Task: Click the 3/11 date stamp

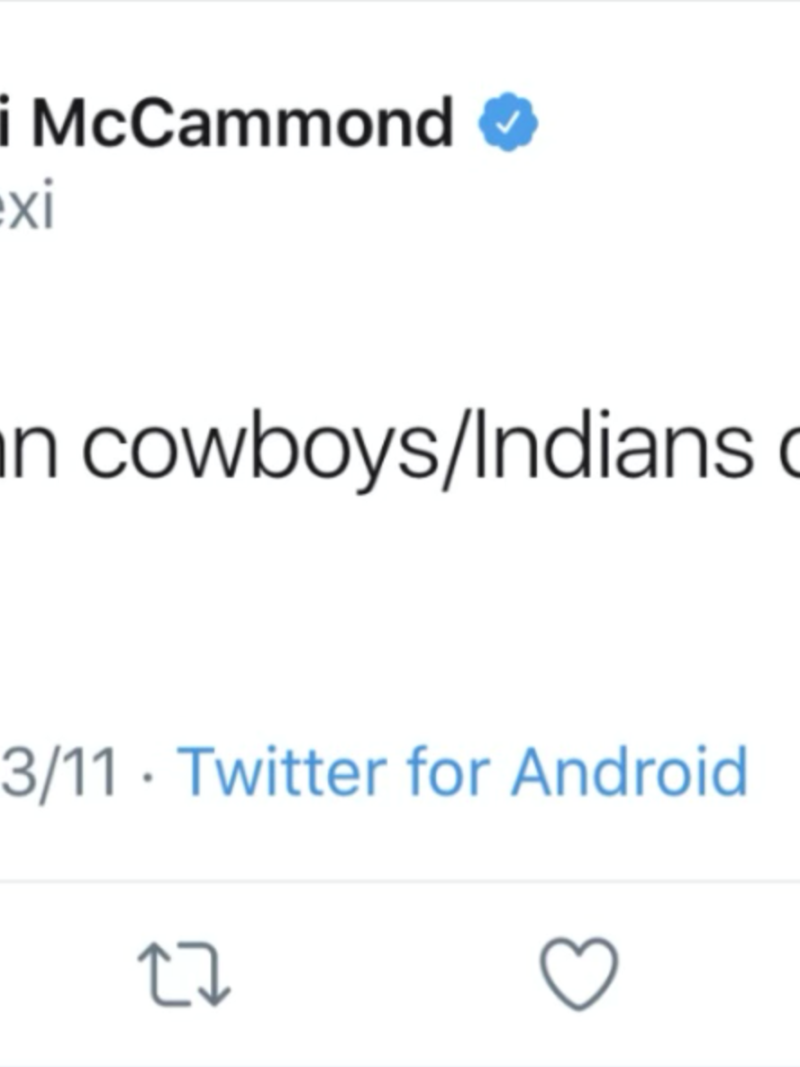Action: coord(58,773)
